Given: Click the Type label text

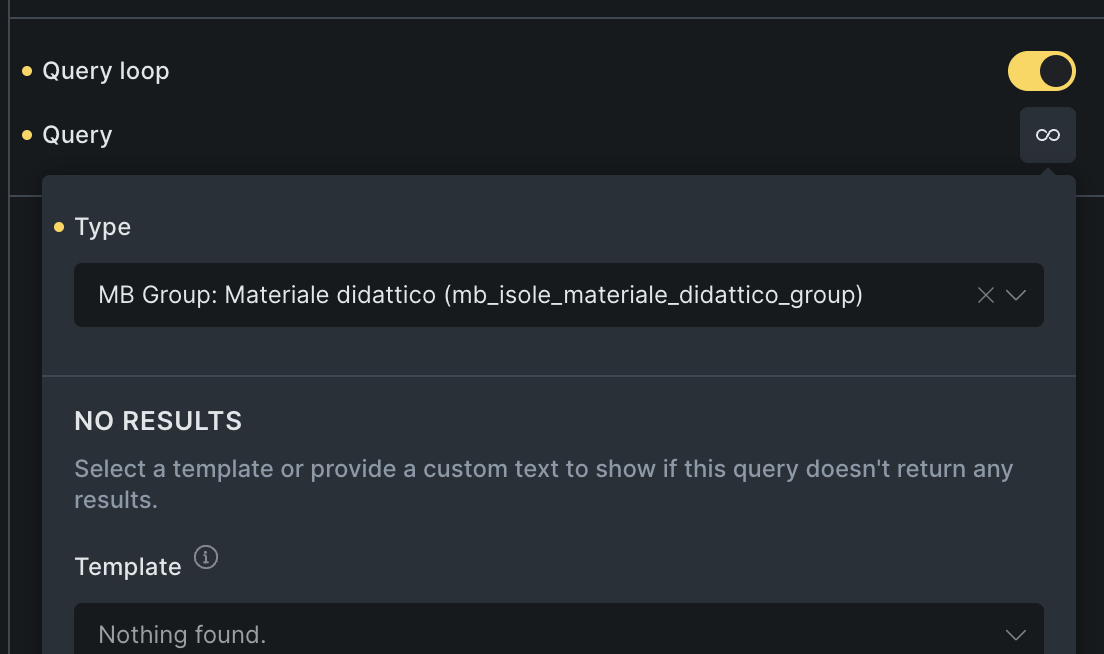Looking at the screenshot, I should point(103,227).
